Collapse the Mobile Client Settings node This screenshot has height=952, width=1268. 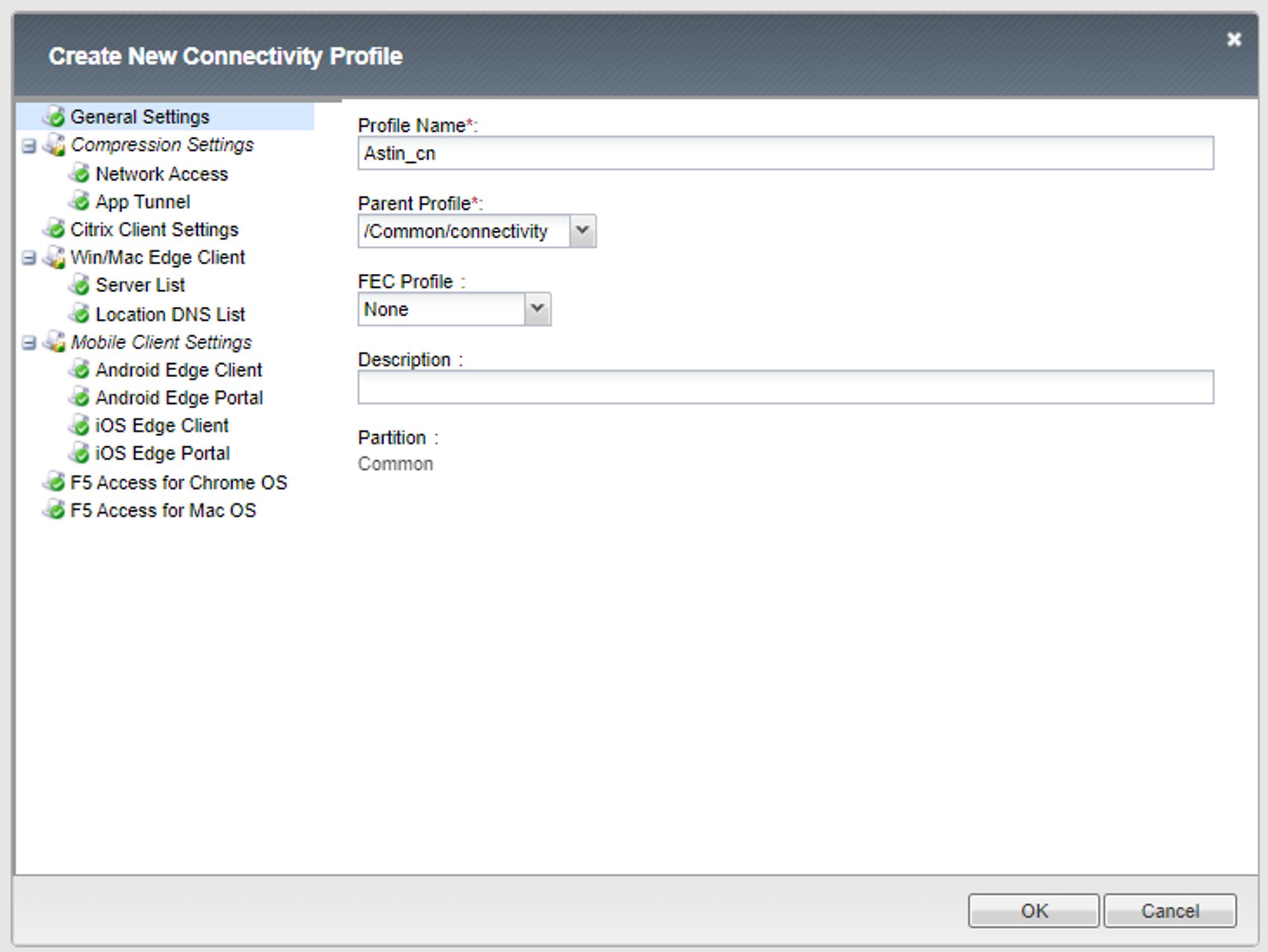[x=29, y=343]
